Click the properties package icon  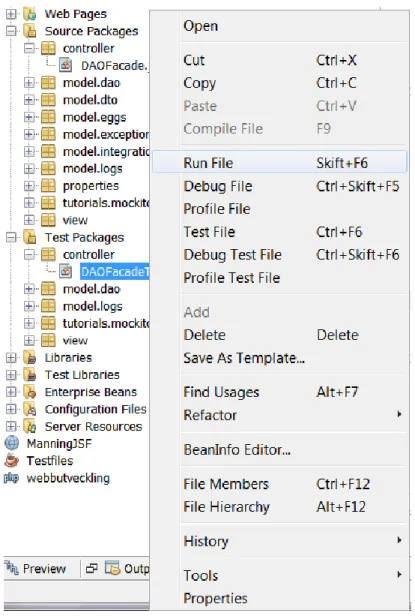(48, 186)
